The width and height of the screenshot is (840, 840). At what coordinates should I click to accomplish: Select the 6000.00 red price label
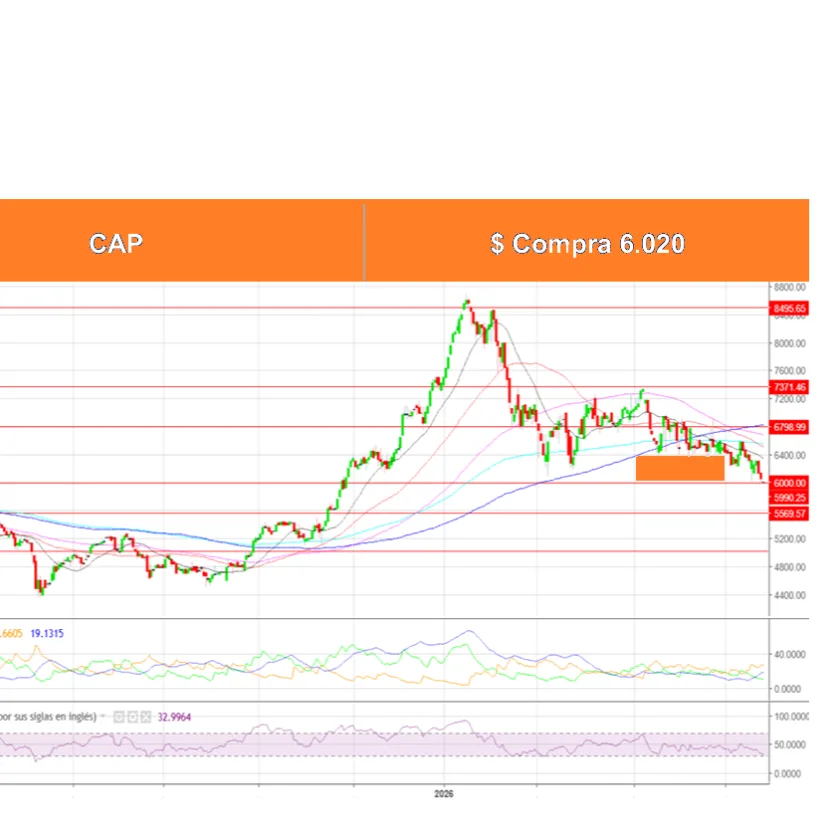click(x=789, y=483)
